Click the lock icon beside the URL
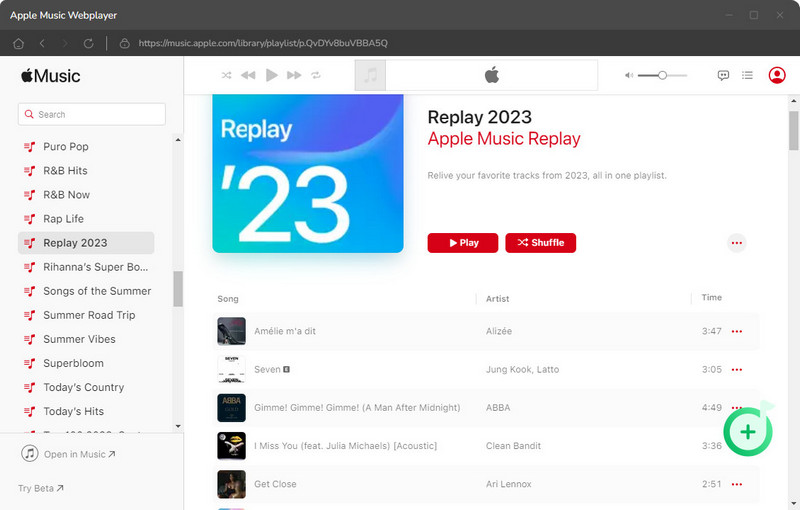Image resolution: width=800 pixels, height=510 pixels. pos(124,43)
